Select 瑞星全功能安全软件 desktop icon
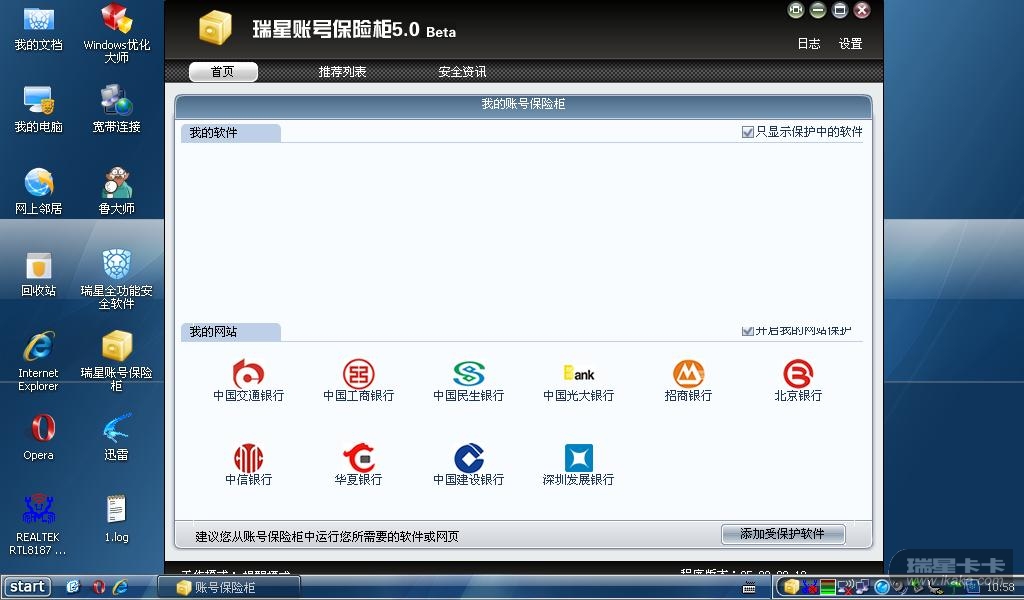1024x600 pixels. click(x=117, y=279)
